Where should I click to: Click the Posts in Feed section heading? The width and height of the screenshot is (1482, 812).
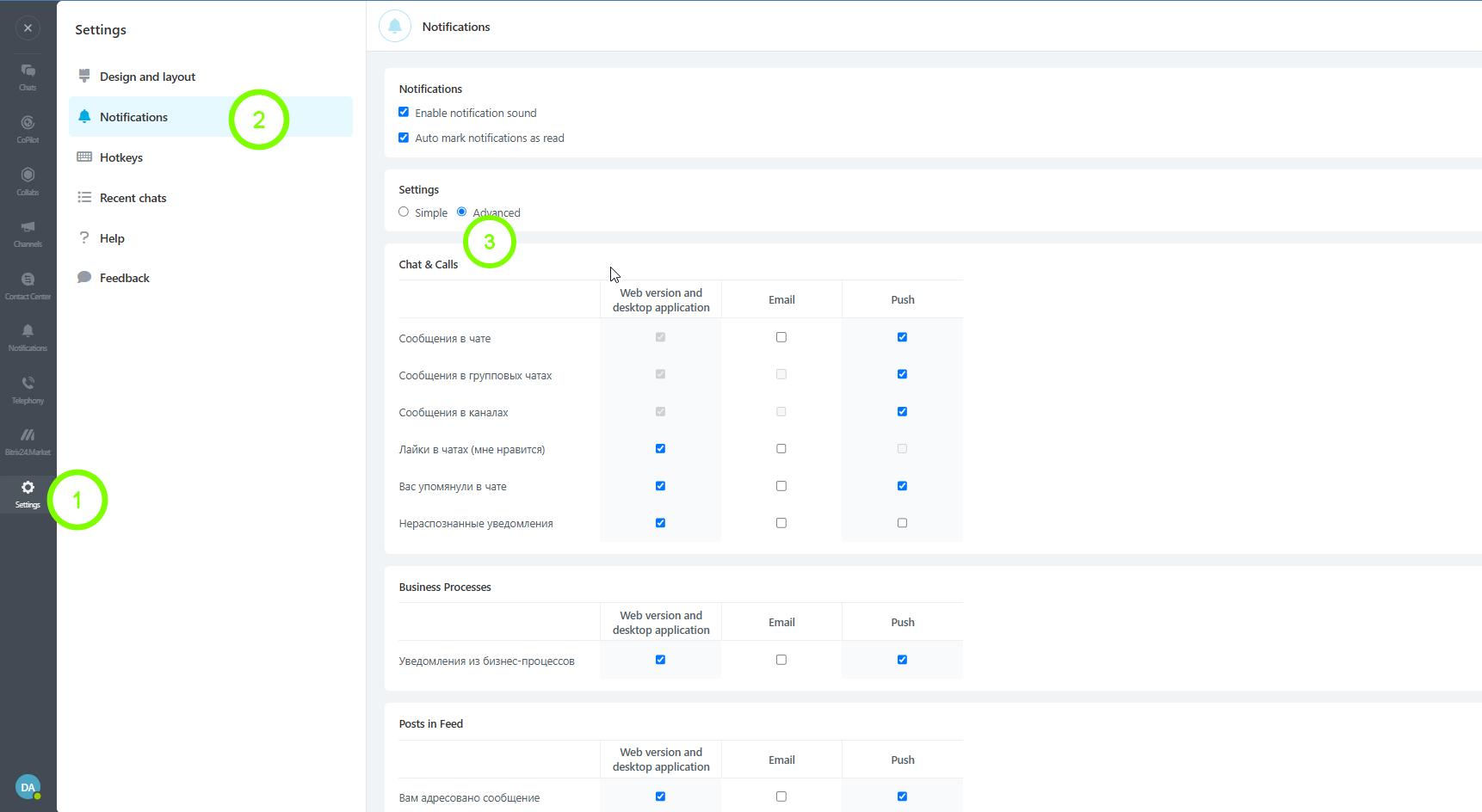[x=431, y=724]
